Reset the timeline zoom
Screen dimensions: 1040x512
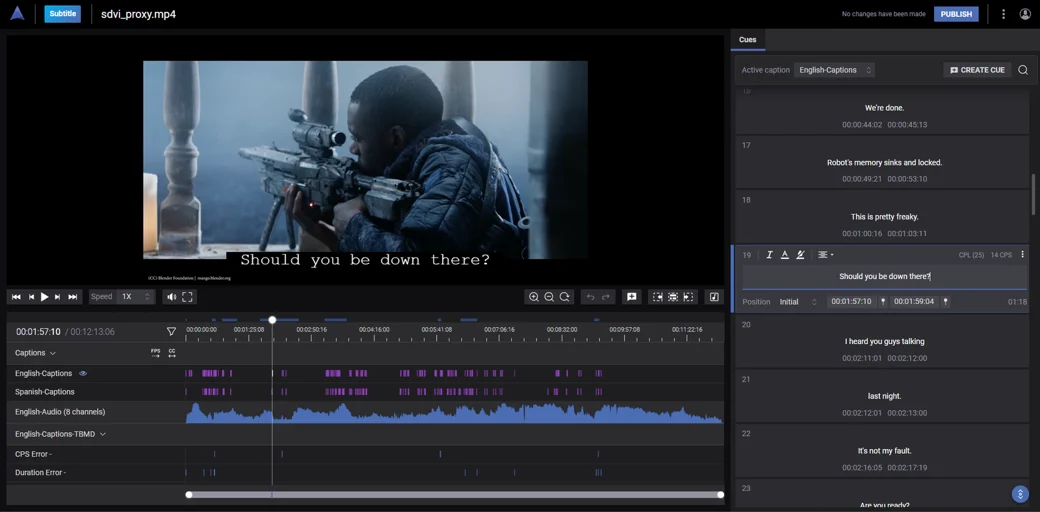point(564,297)
